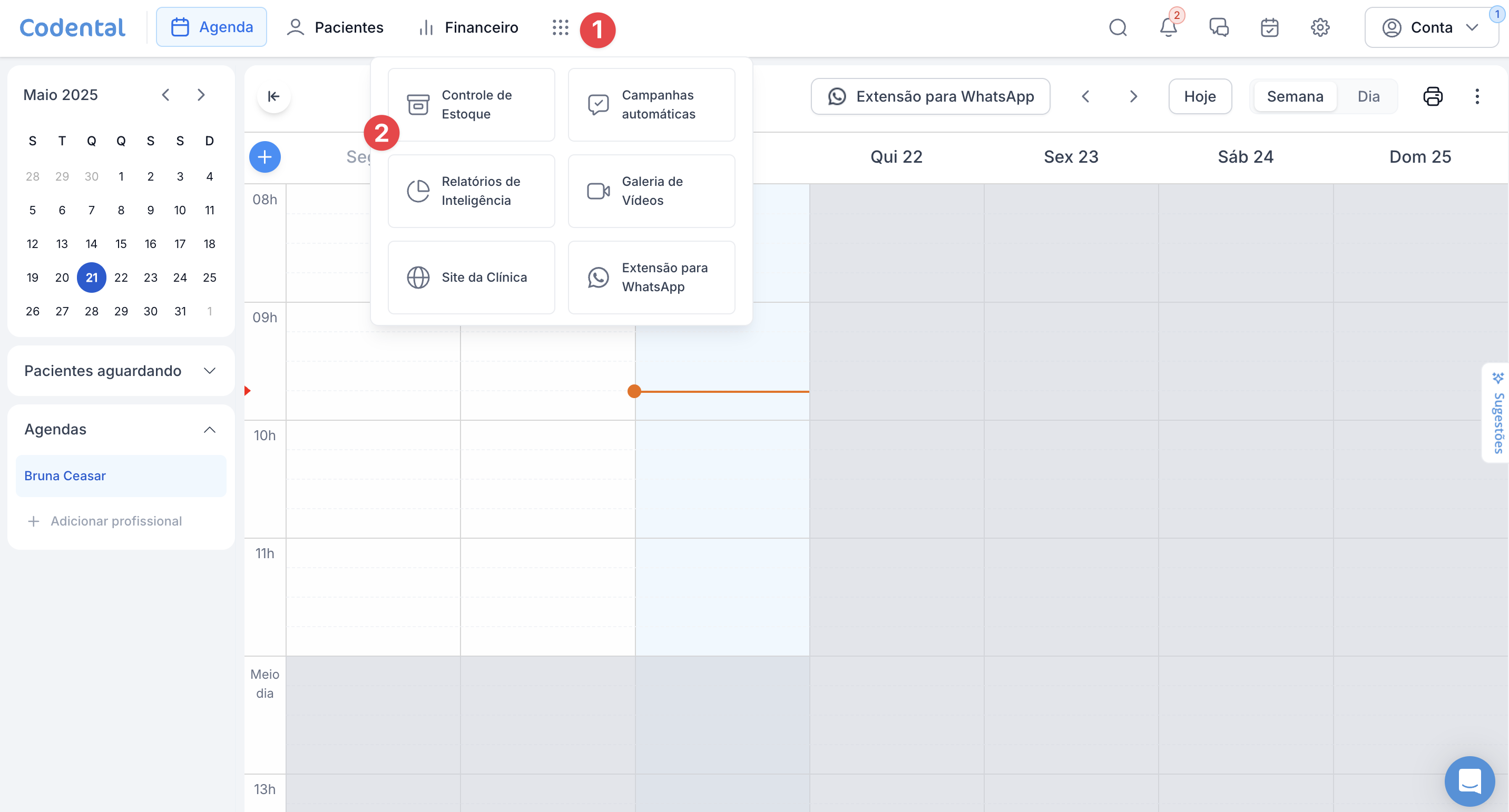Screen dimensions: 1509x812
Task: Collapse the Agendas section
Action: [x=209, y=429]
